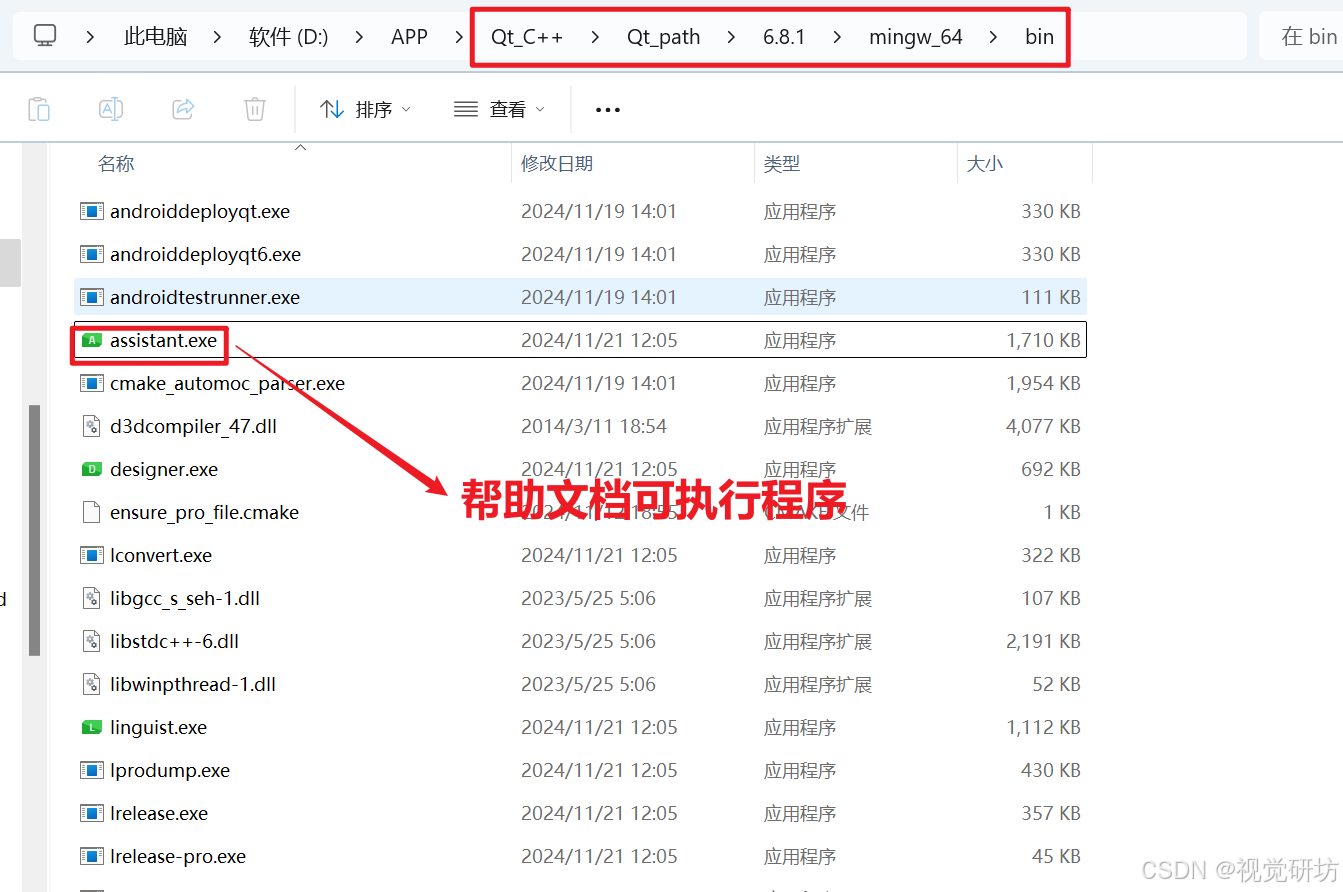Expand the chevron after 软件 (D:)
The height and width of the screenshot is (892, 1343).
coord(360,37)
